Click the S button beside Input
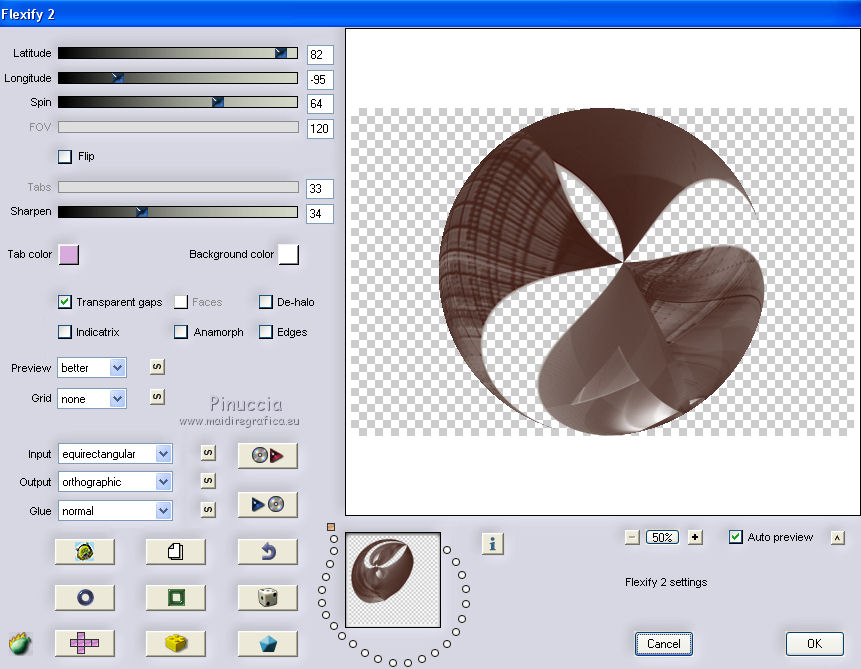861x669 pixels. pyautogui.click(x=208, y=453)
